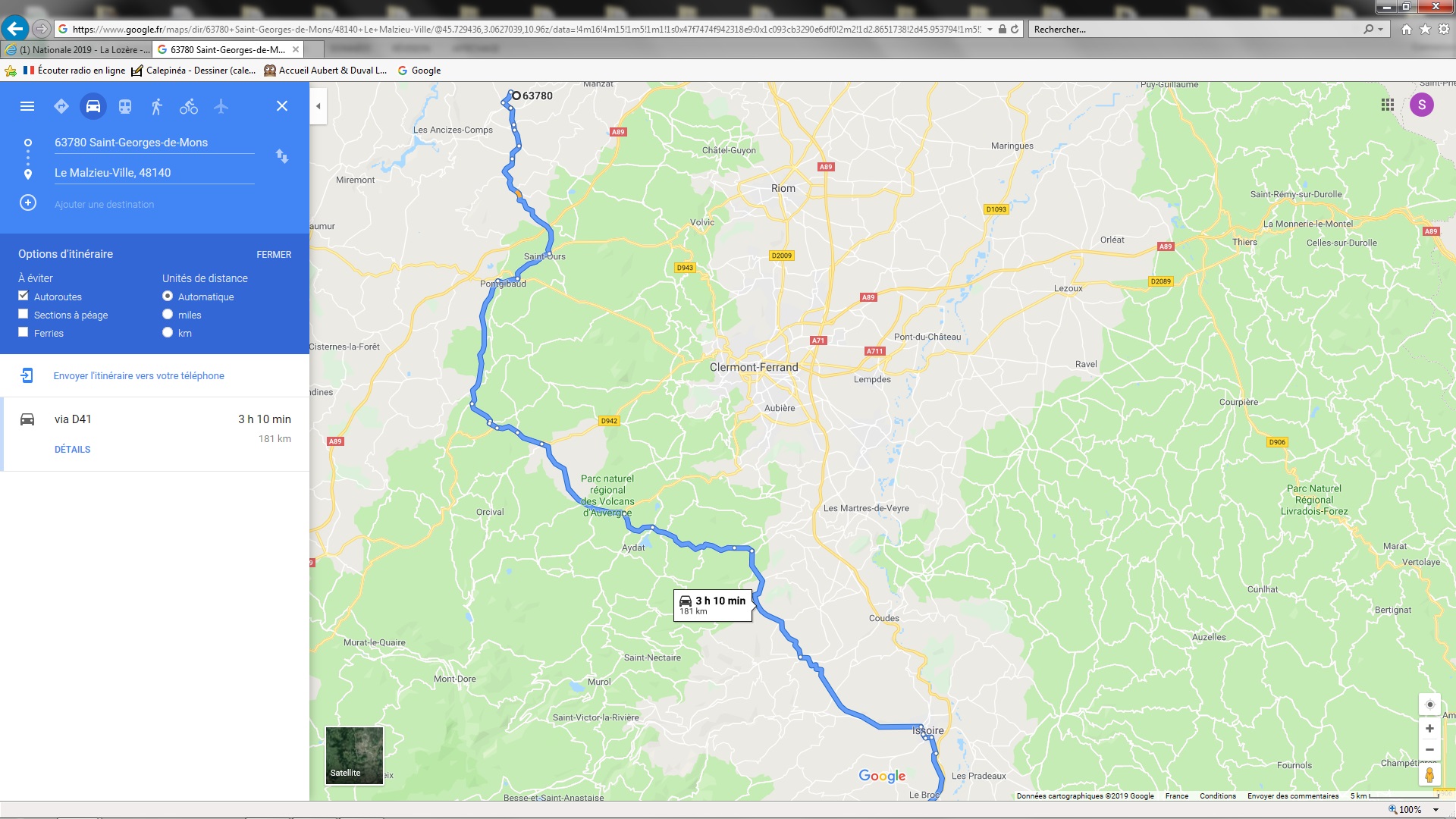Viewport: 1456px width, 819px height.
Task: Close the 63780 Saint-Georges tab
Action: pos(296,49)
